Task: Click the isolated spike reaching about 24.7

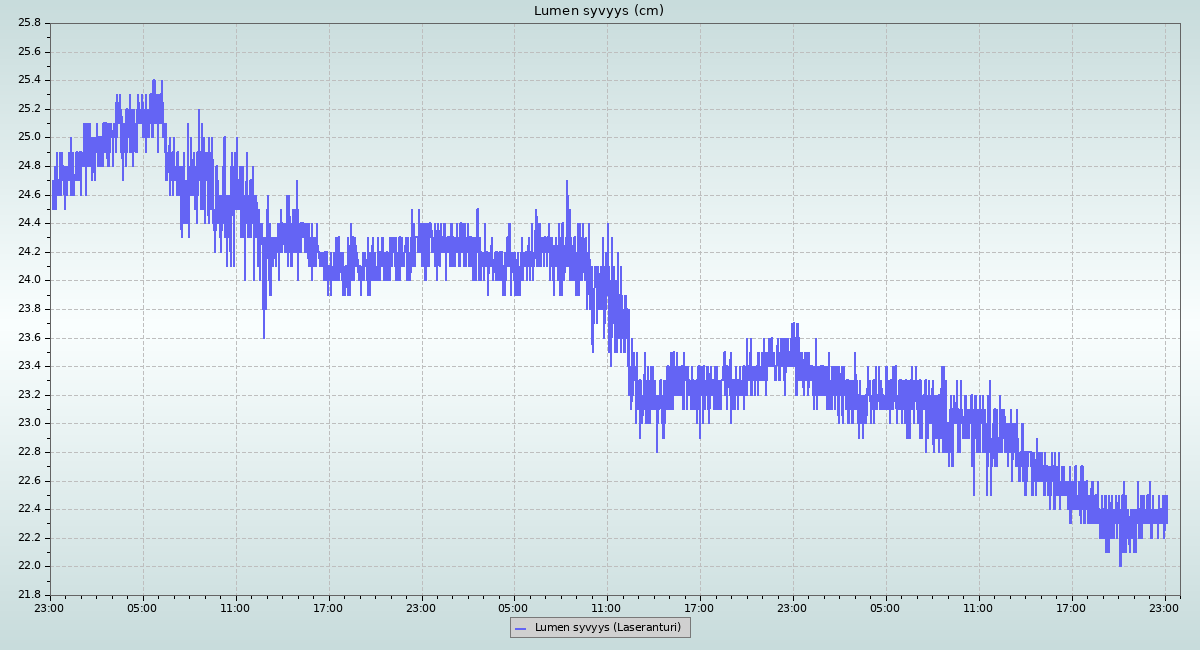Action: (x=567, y=182)
